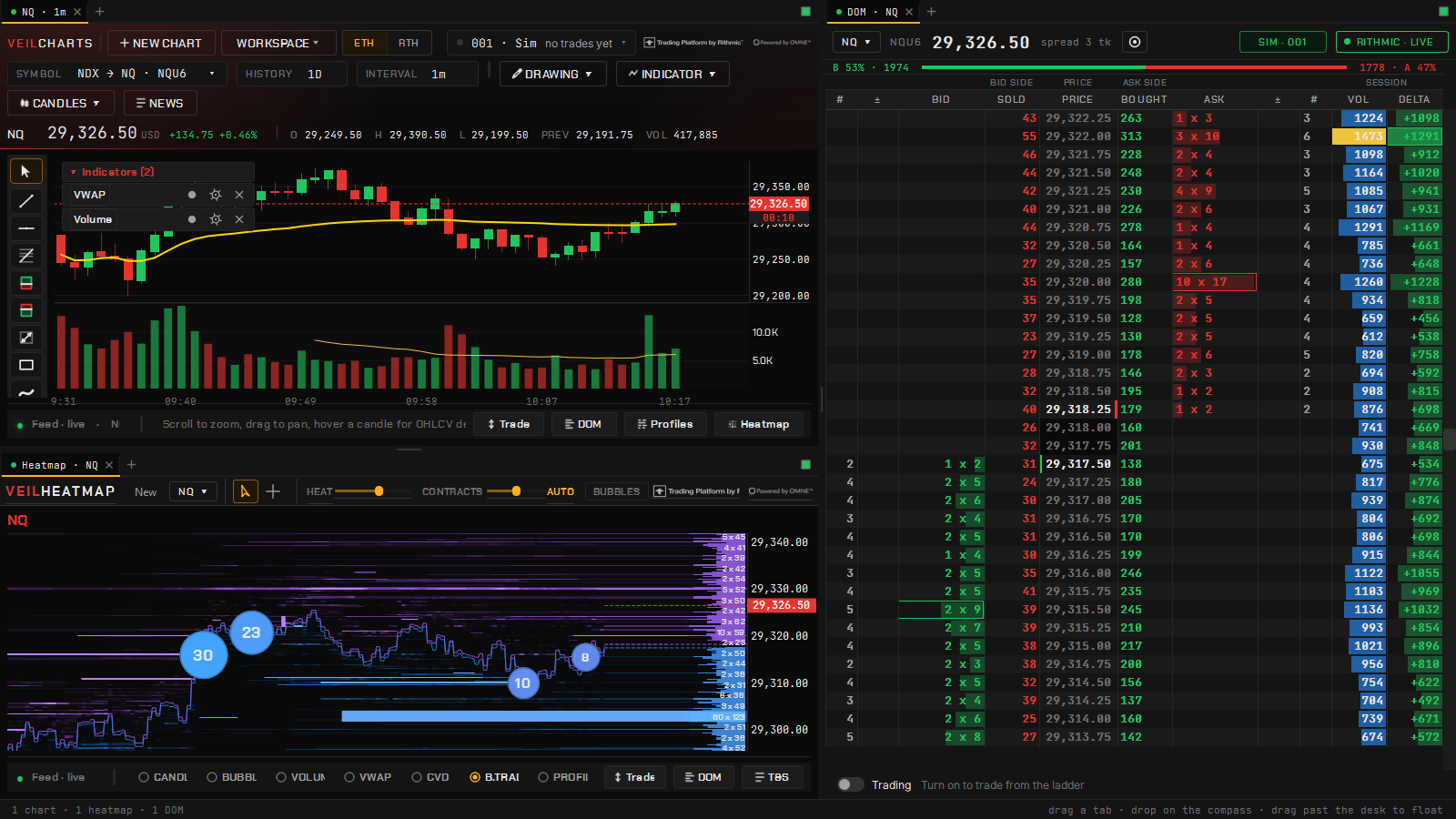The image size is (1456, 819).
Task: Click green status square in Heatmap panel corner
Action: 805,465
